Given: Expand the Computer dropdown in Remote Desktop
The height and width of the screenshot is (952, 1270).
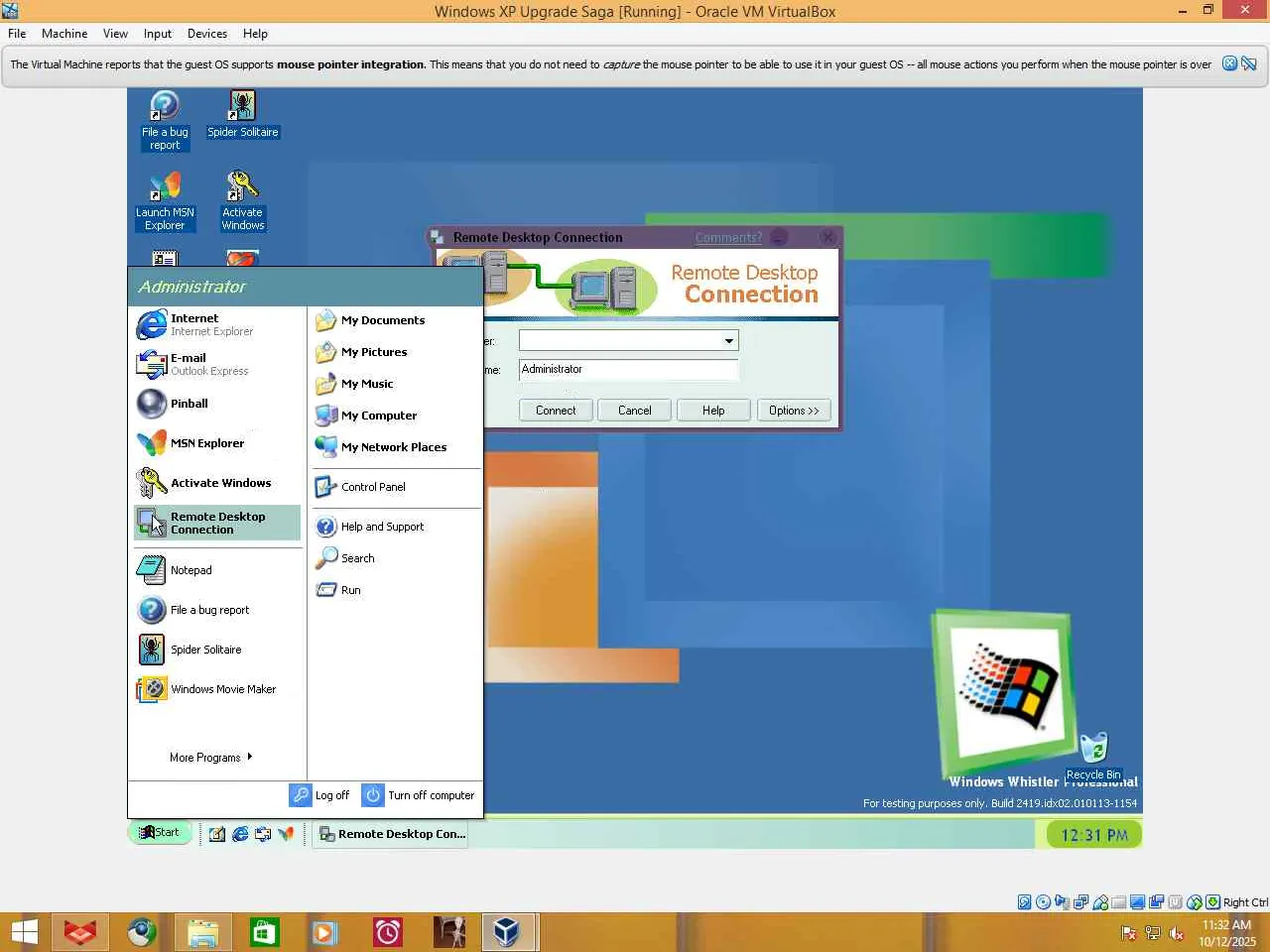Looking at the screenshot, I should pyautogui.click(x=729, y=341).
